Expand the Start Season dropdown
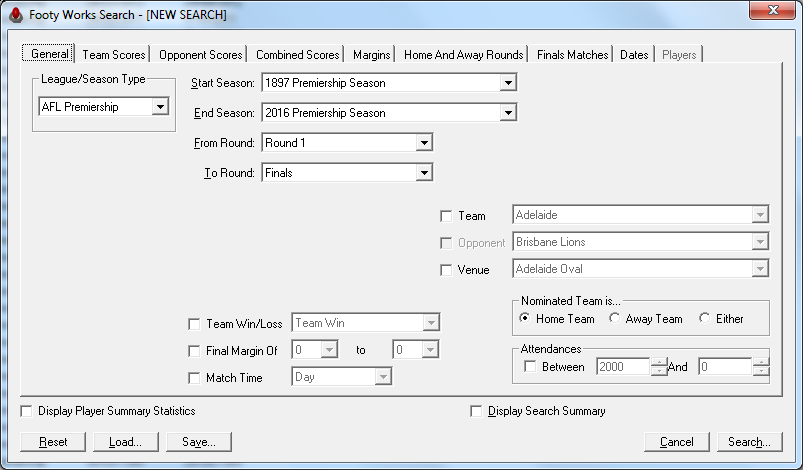The image size is (803, 470). tap(508, 83)
